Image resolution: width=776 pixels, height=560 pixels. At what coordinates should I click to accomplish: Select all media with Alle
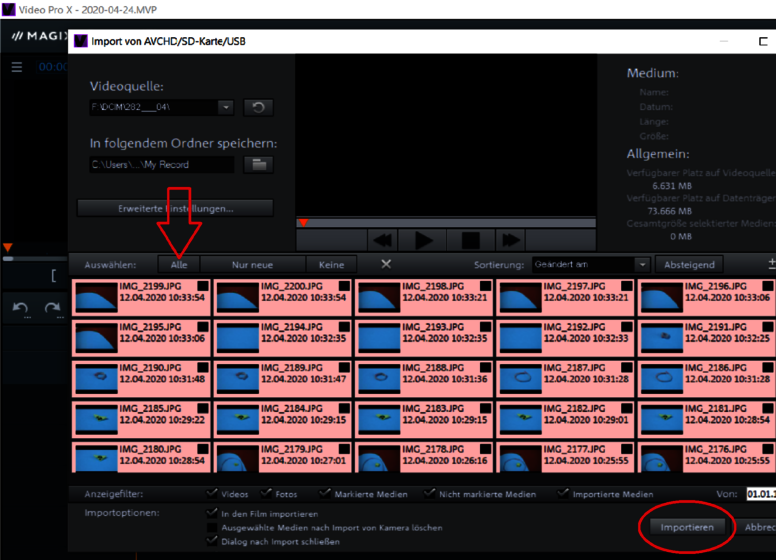pyautogui.click(x=179, y=265)
